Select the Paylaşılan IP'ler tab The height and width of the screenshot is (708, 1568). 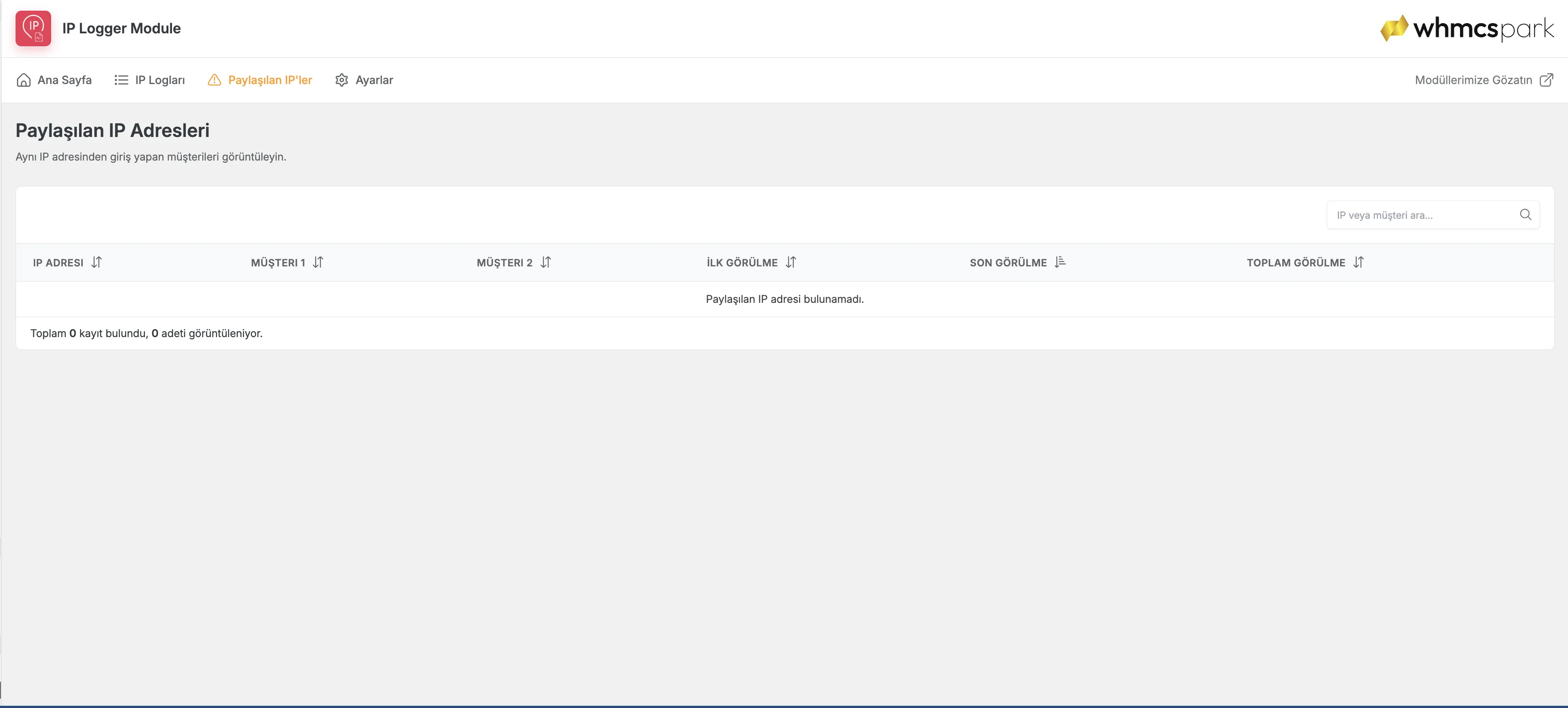coord(260,80)
